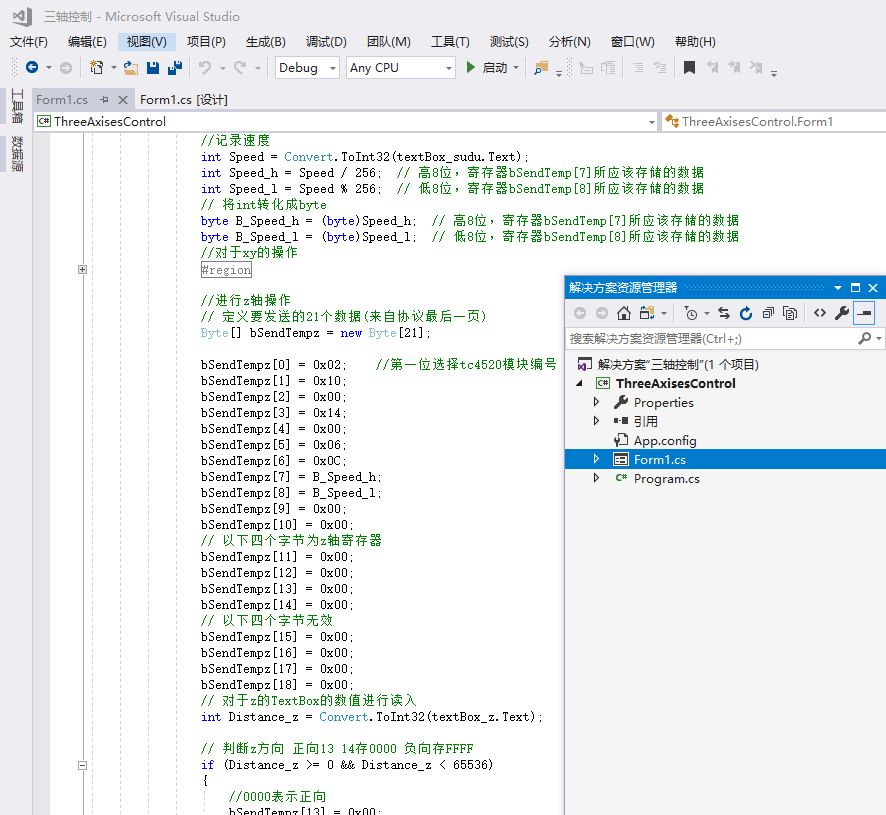886x815 pixels.
Task: Select the Properties item in the tree
Action: tap(663, 402)
